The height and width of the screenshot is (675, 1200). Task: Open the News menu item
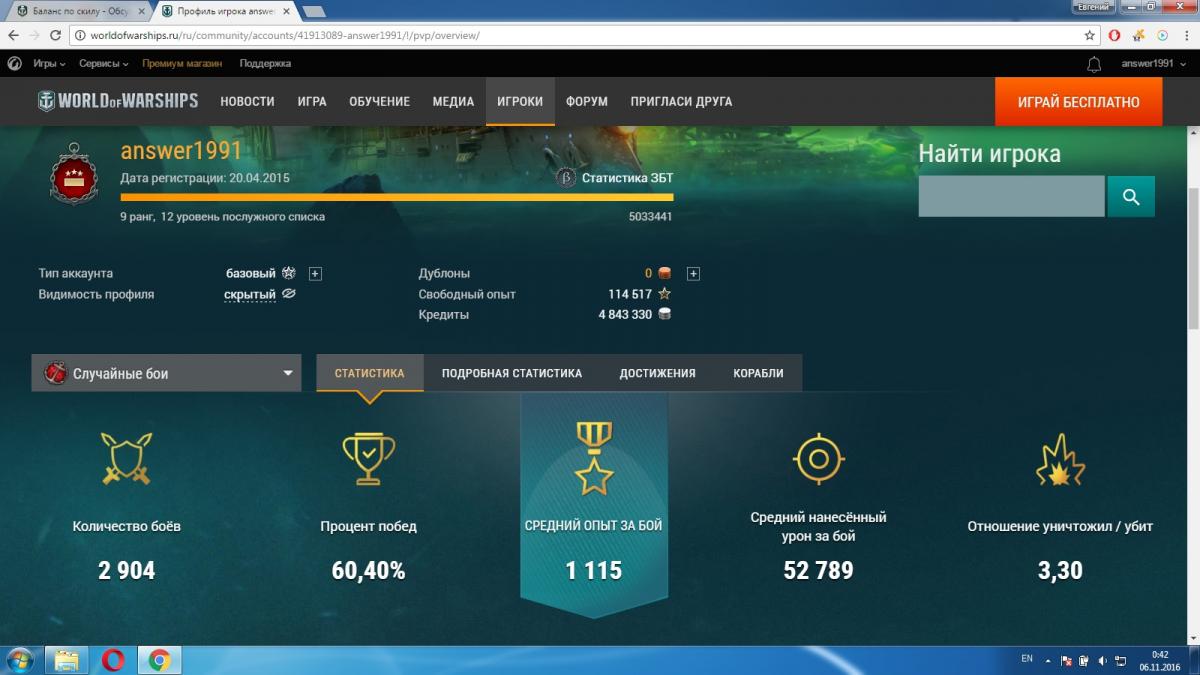(247, 101)
